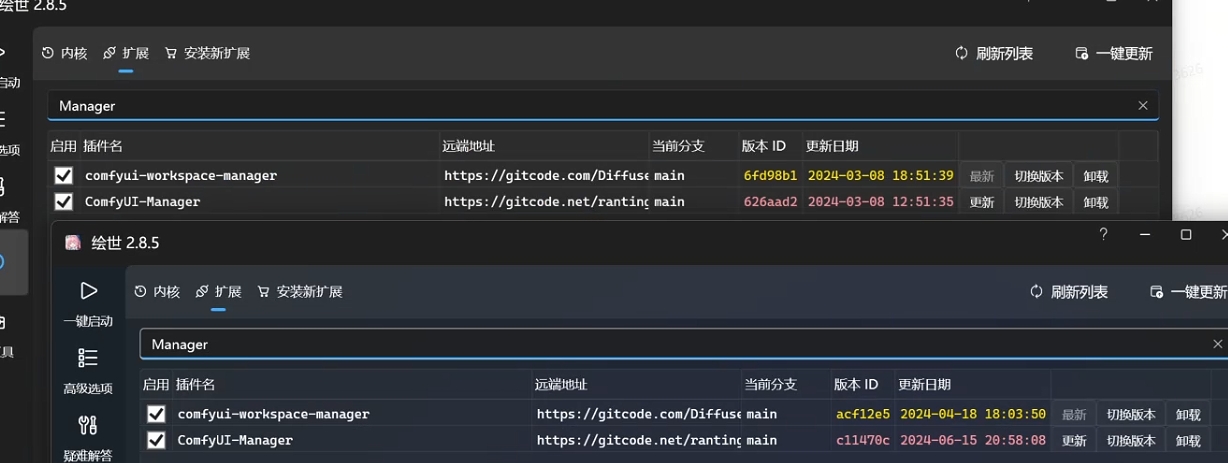Disable ComfyUI-Manager checkbox in front window
1228x463 pixels.
click(x=156, y=440)
